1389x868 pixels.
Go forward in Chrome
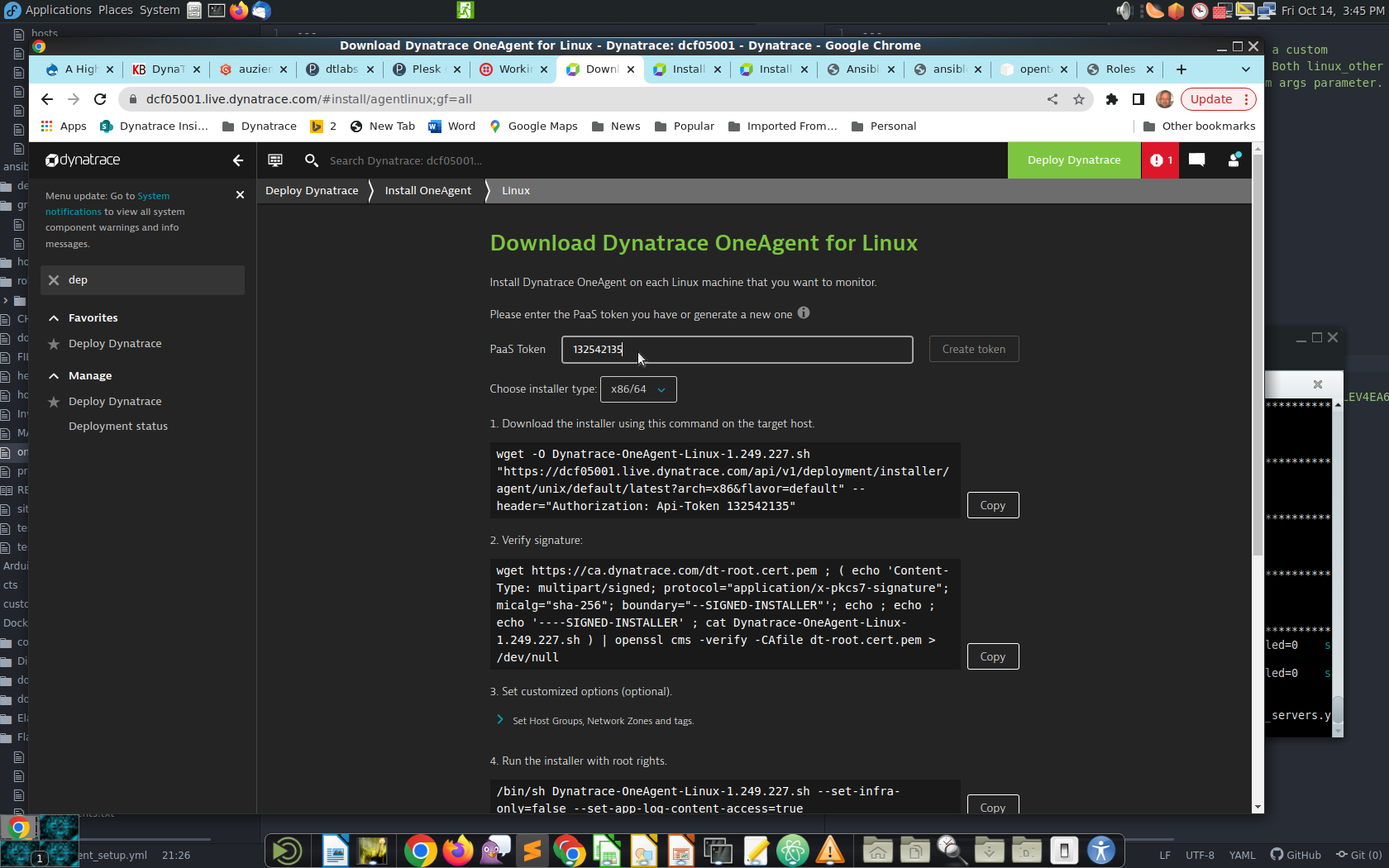(74, 99)
